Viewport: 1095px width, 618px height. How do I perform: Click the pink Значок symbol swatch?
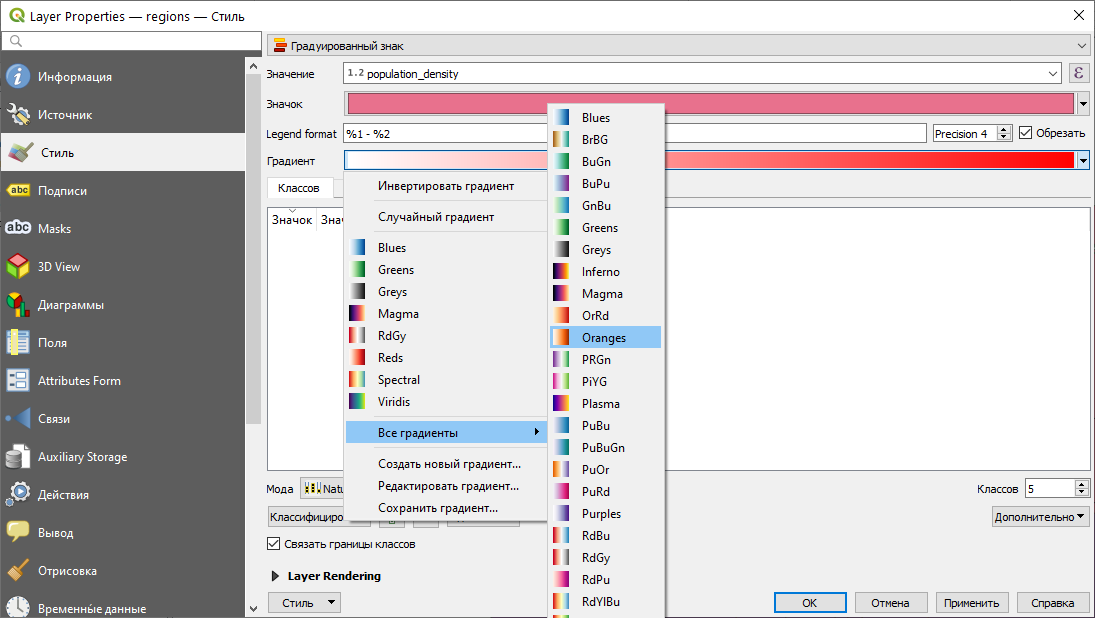click(x=710, y=104)
